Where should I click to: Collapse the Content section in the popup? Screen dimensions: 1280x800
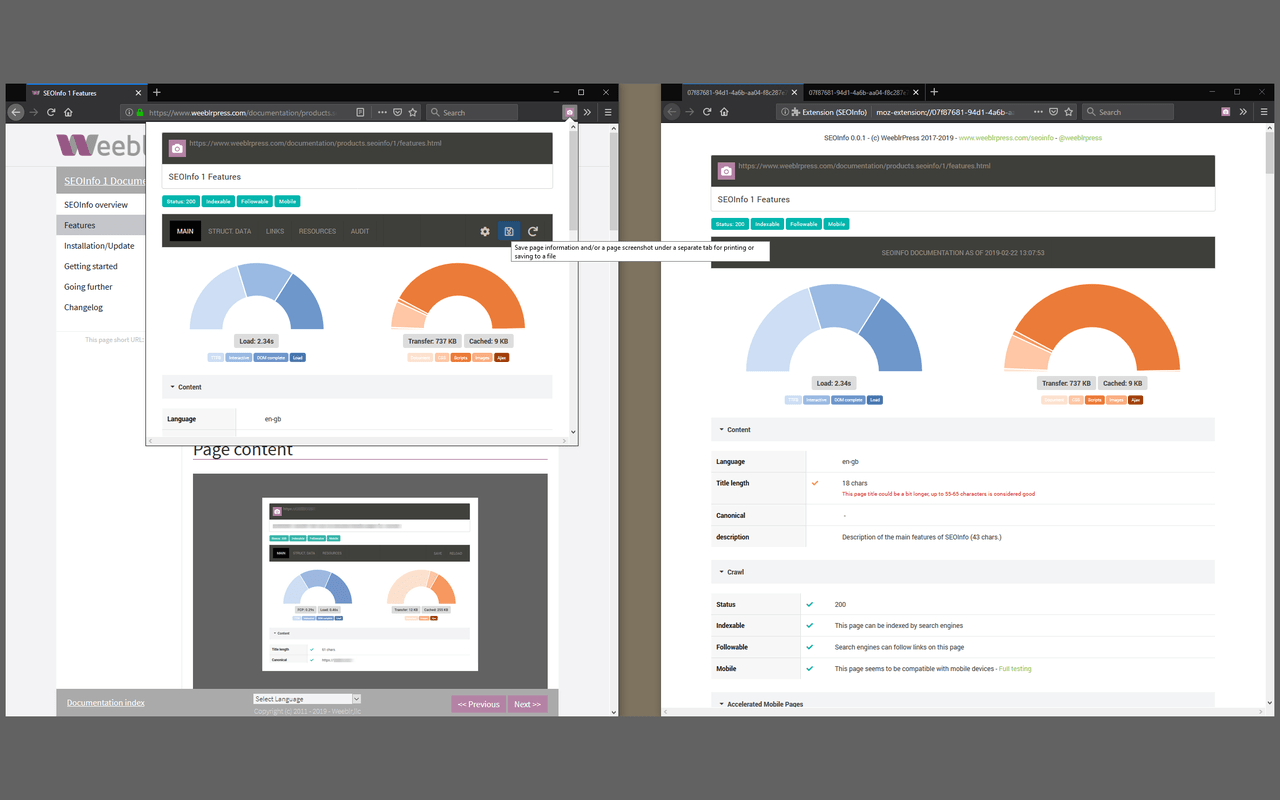(357, 387)
